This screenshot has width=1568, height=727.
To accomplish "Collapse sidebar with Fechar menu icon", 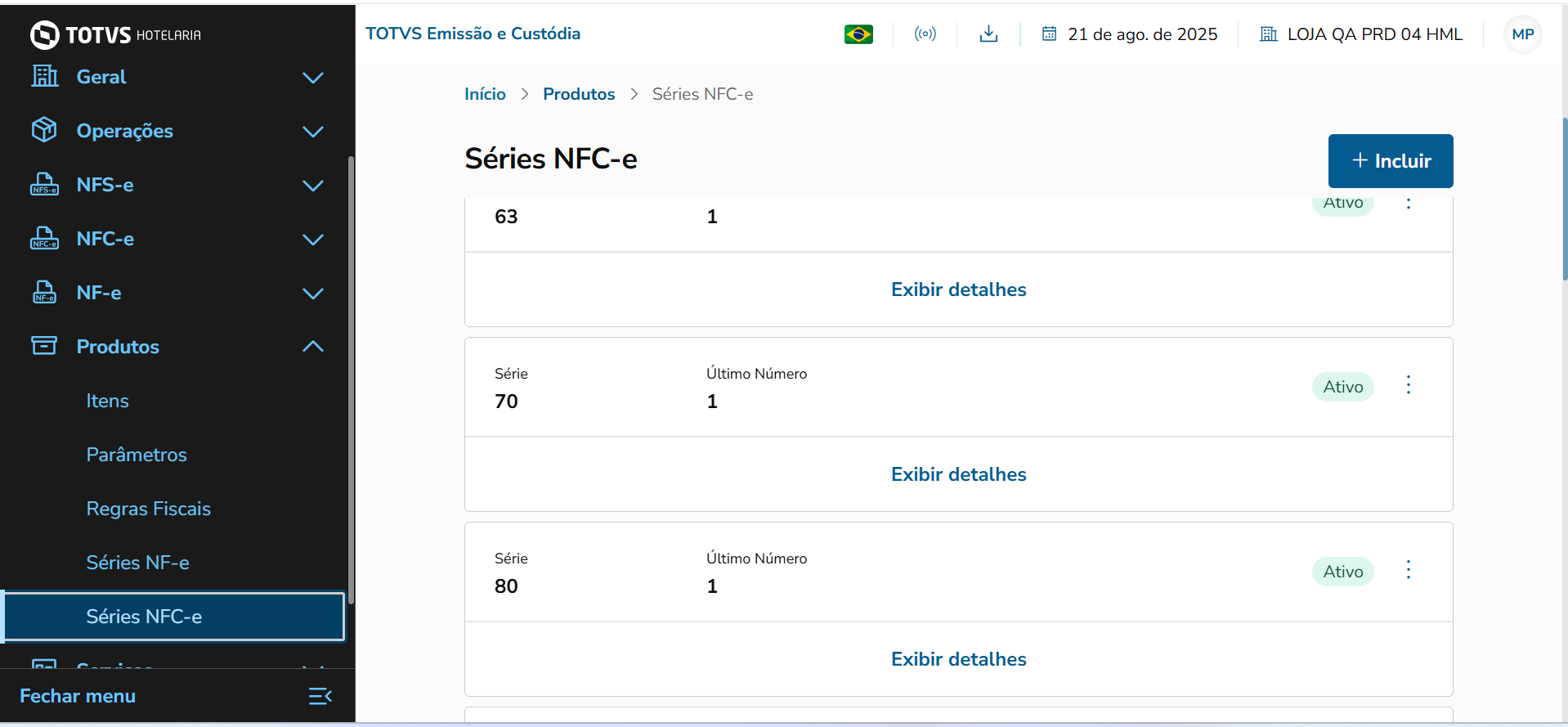I will [x=320, y=696].
